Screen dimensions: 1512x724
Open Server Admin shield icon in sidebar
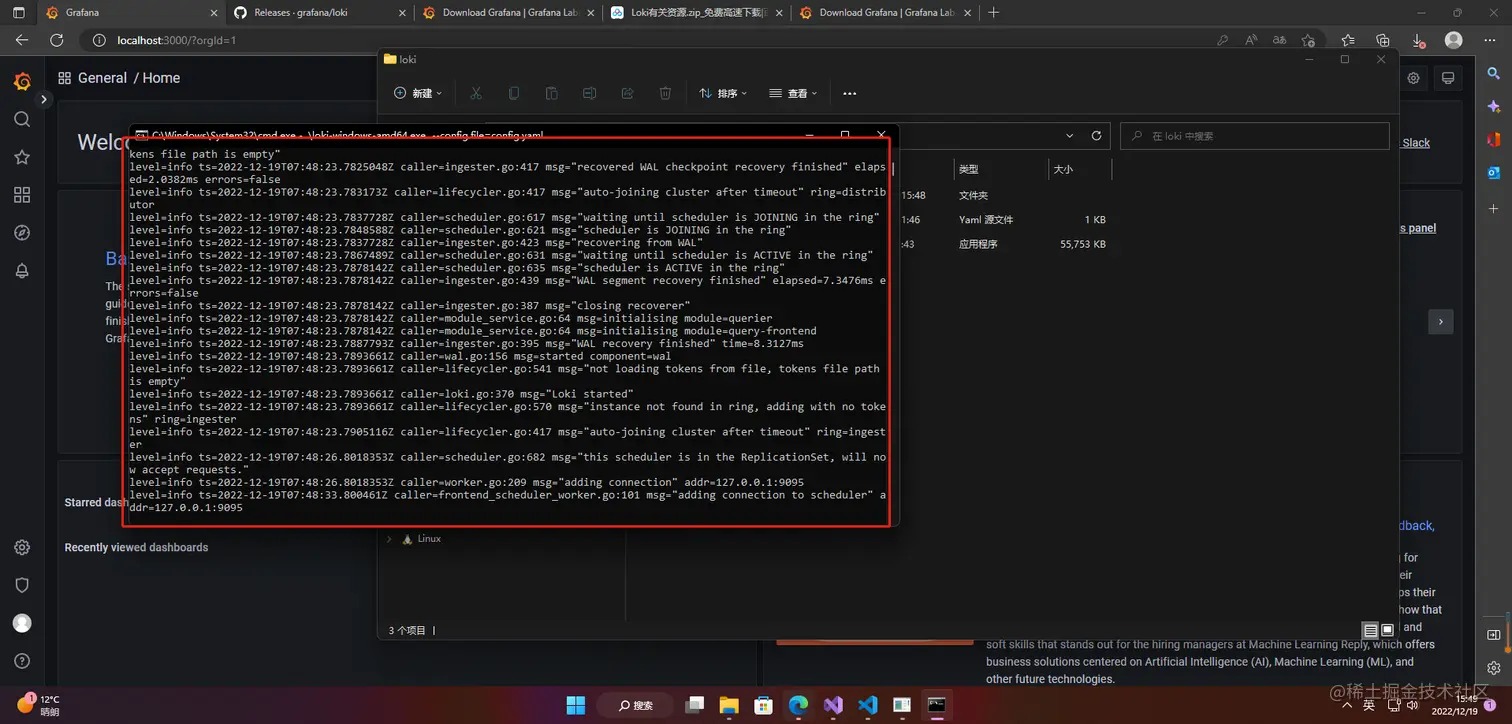point(22,585)
